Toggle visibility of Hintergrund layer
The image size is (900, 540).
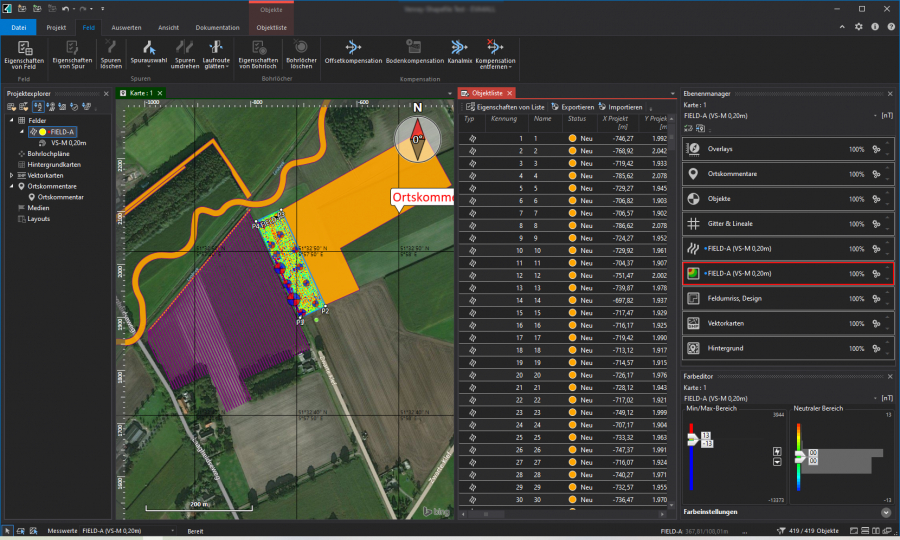[695, 347]
